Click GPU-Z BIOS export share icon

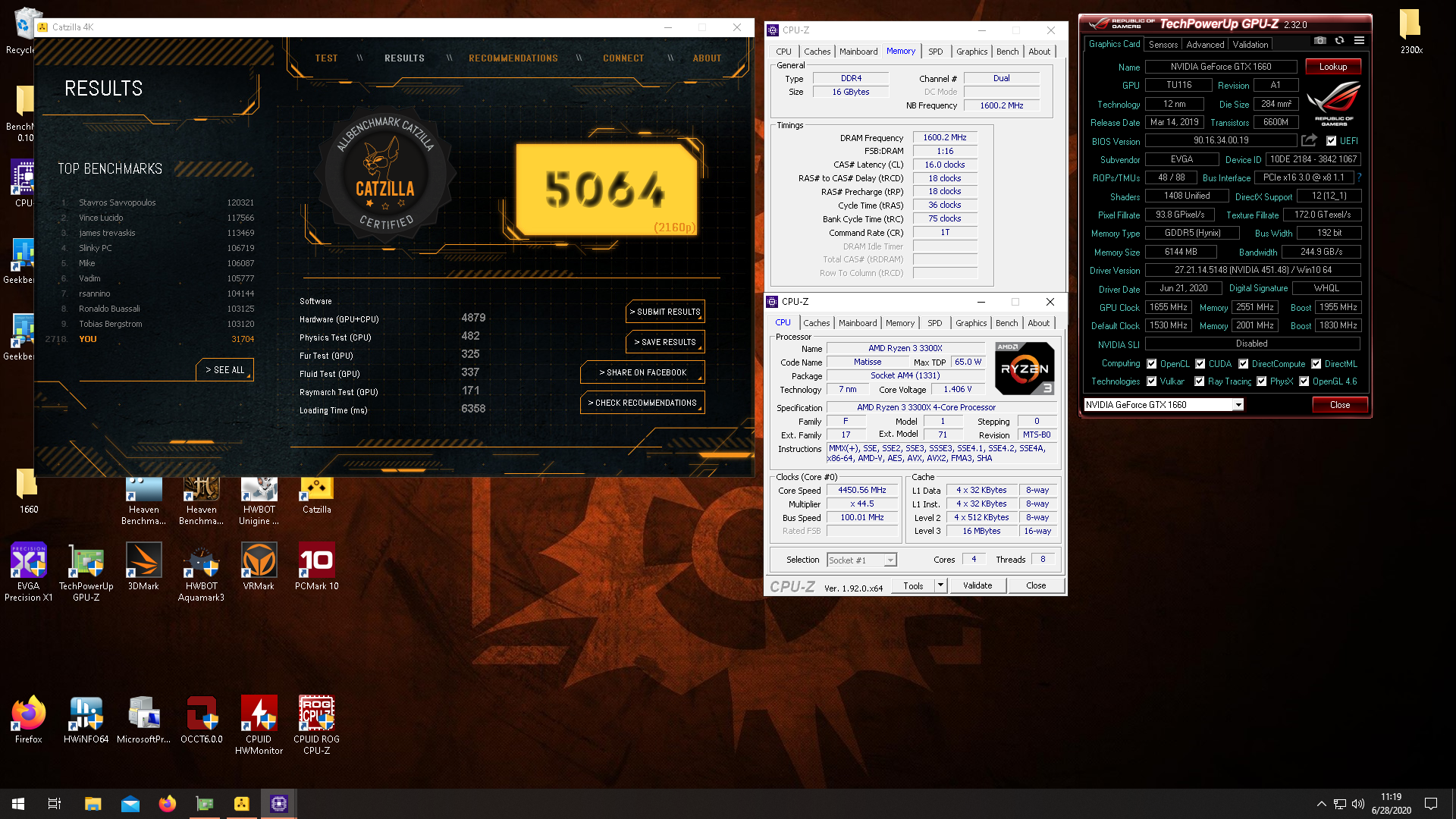tap(1309, 140)
